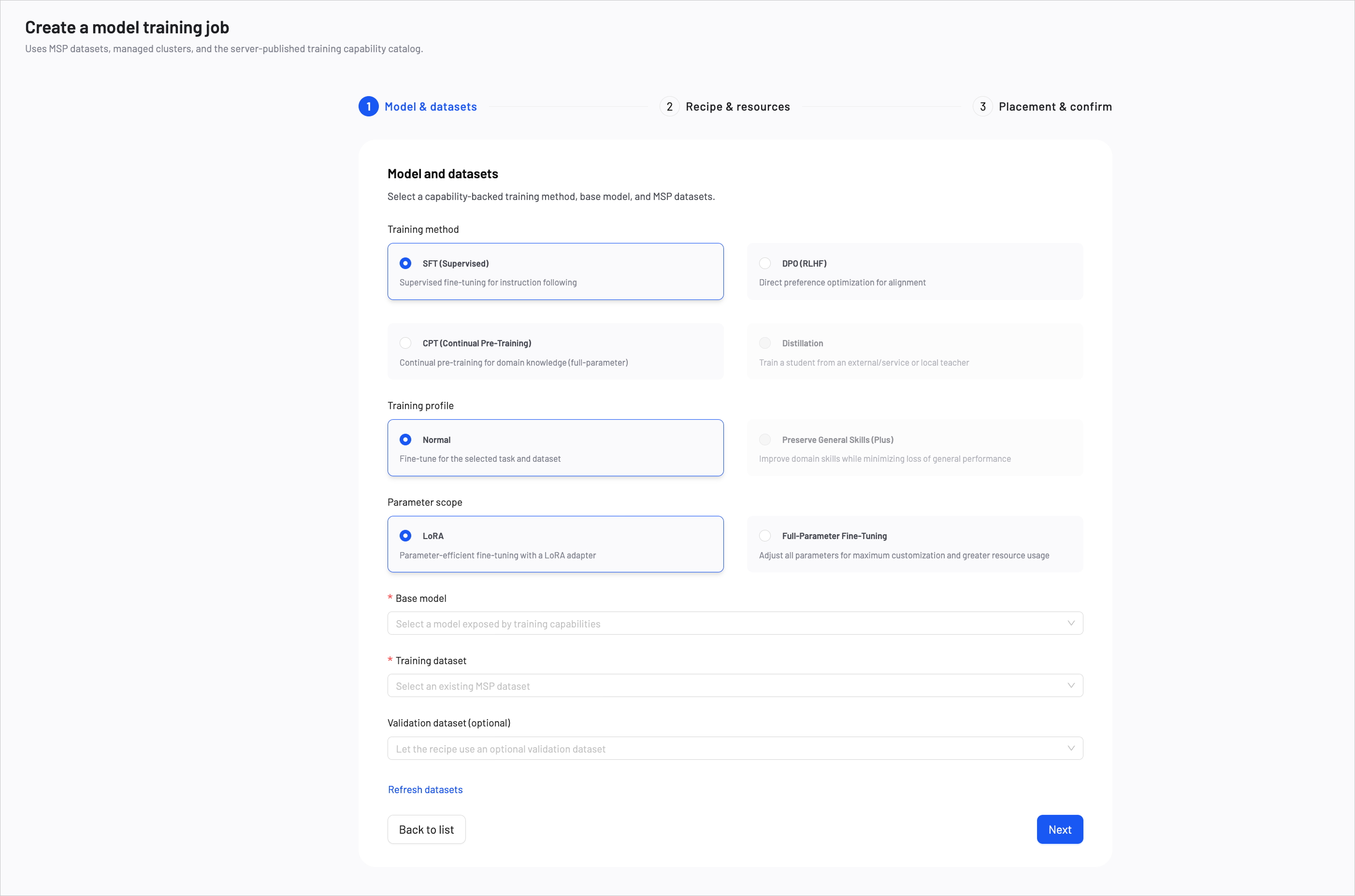Click the Next button

(1060, 830)
